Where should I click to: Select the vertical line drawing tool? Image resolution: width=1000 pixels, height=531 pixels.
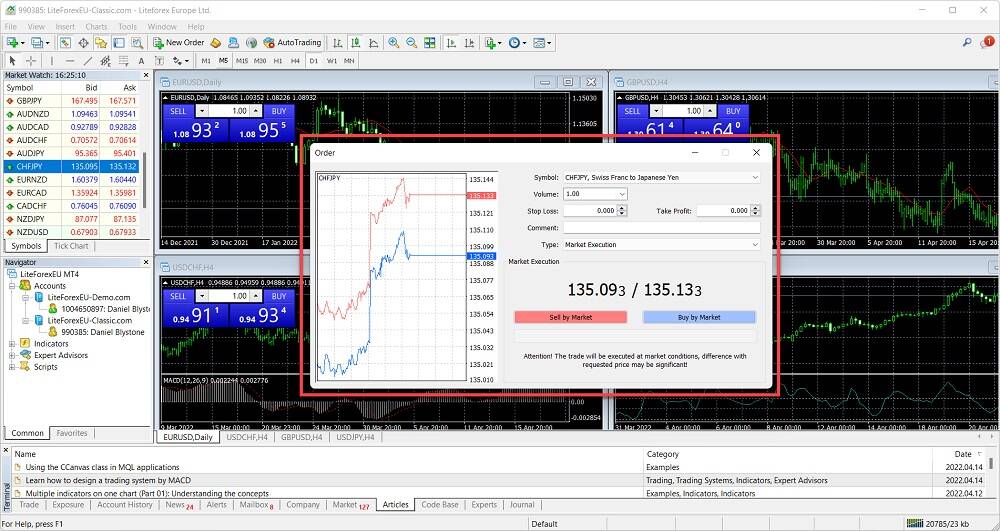pos(52,61)
